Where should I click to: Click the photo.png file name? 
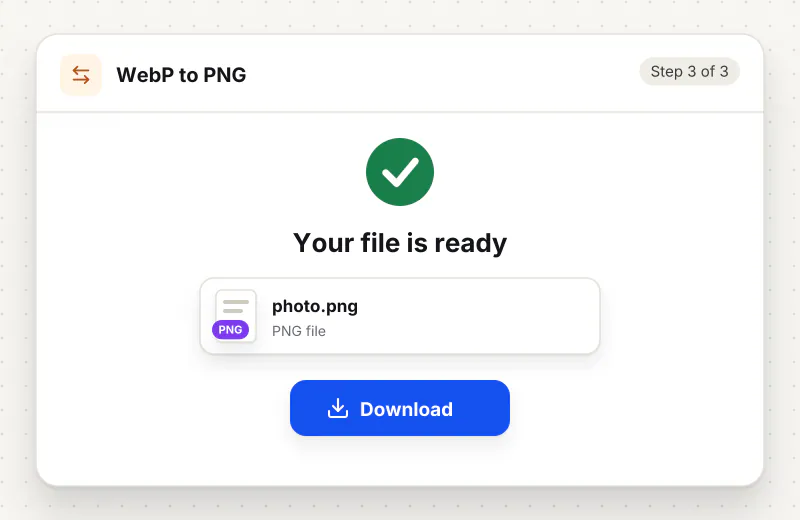(x=315, y=306)
